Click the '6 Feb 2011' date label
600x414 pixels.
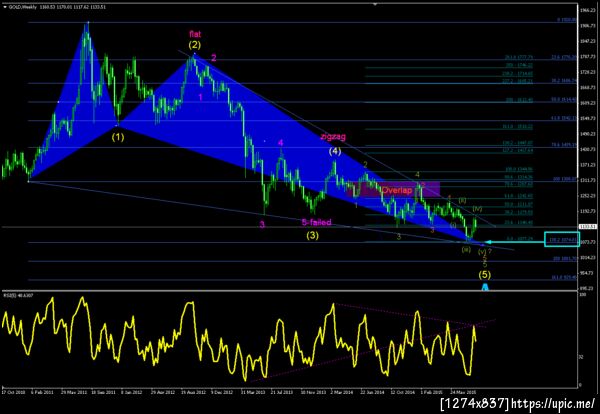42,393
